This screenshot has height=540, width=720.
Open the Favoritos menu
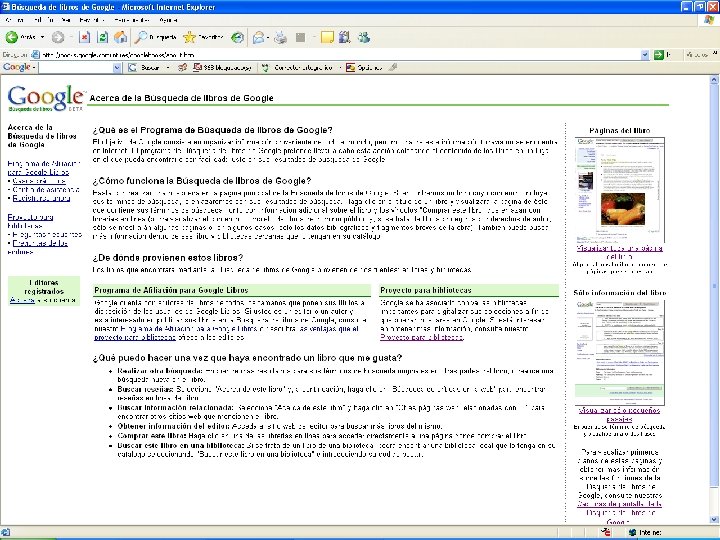[x=91, y=20]
